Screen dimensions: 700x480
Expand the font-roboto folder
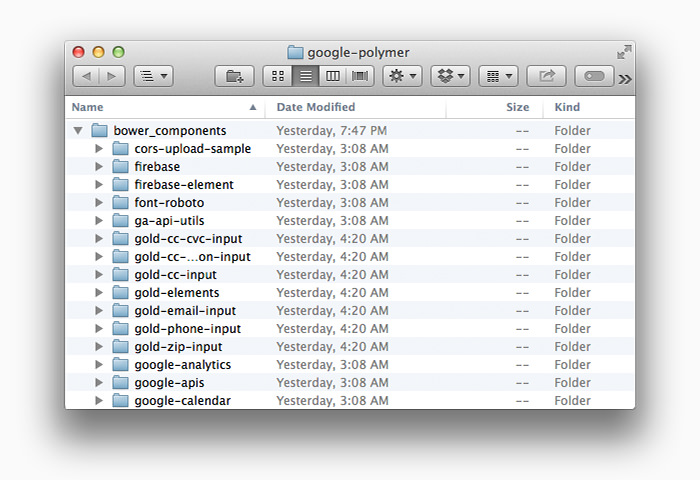(x=99, y=203)
